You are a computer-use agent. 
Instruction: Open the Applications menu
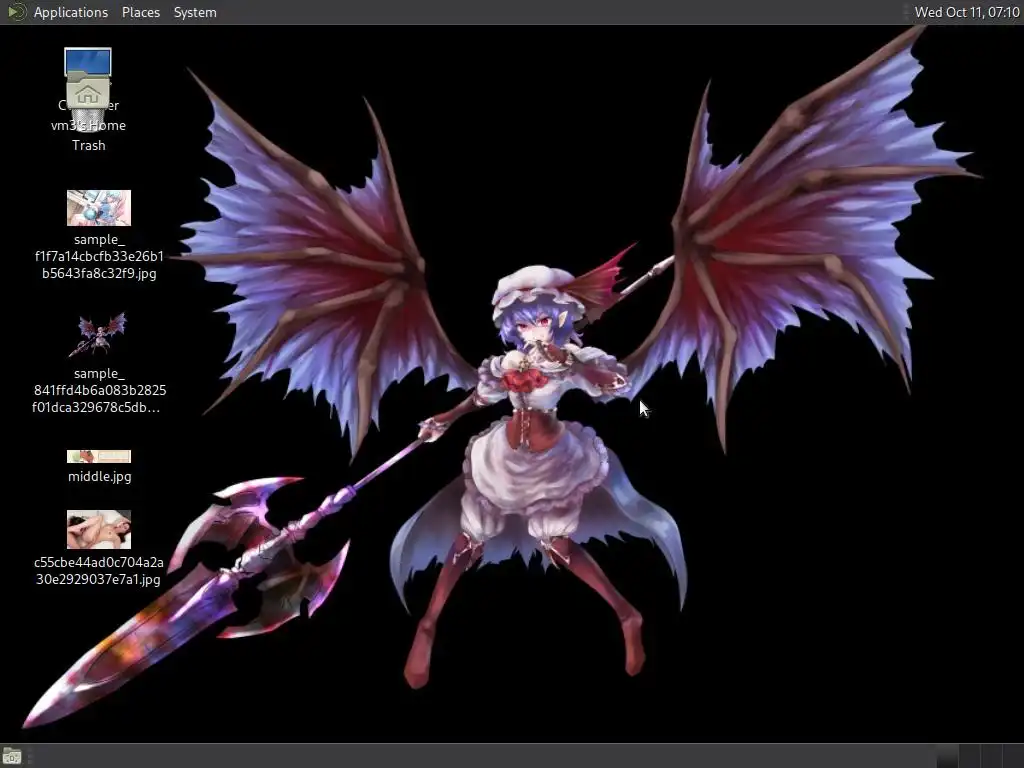71,12
